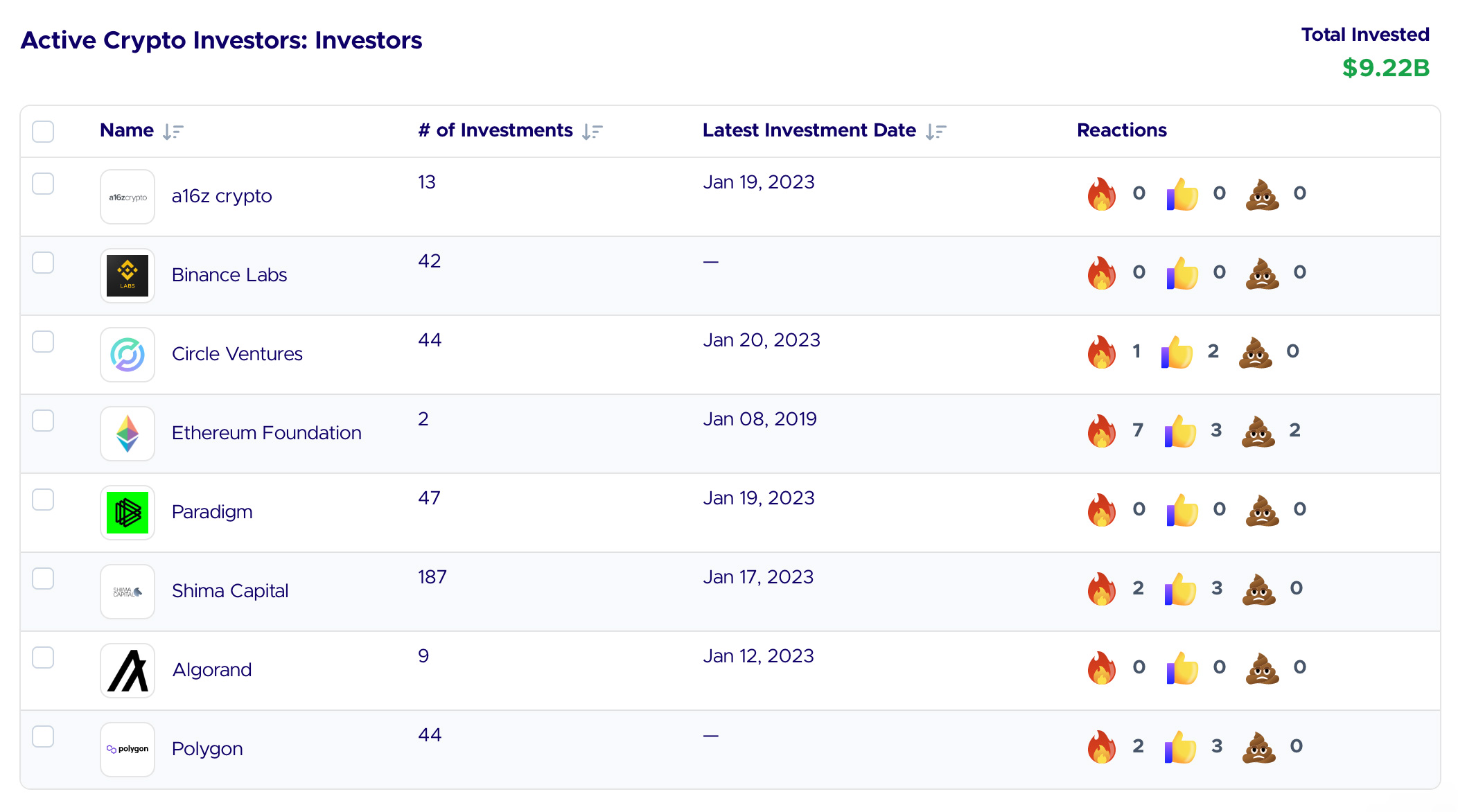Image resolution: width=1458 pixels, height=812 pixels.
Task: Click the Name column header label
Action: 127,130
